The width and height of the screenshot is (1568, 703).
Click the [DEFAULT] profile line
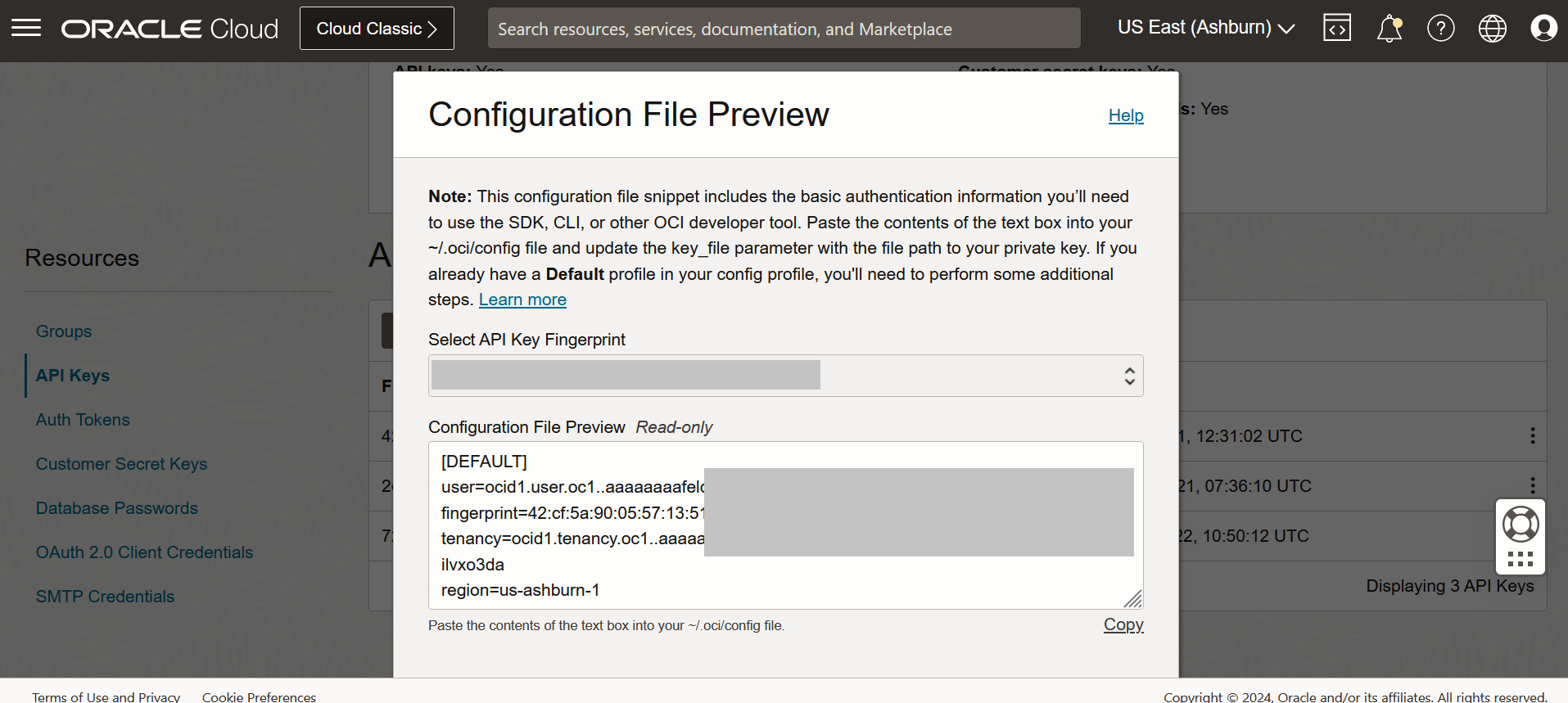(x=484, y=462)
